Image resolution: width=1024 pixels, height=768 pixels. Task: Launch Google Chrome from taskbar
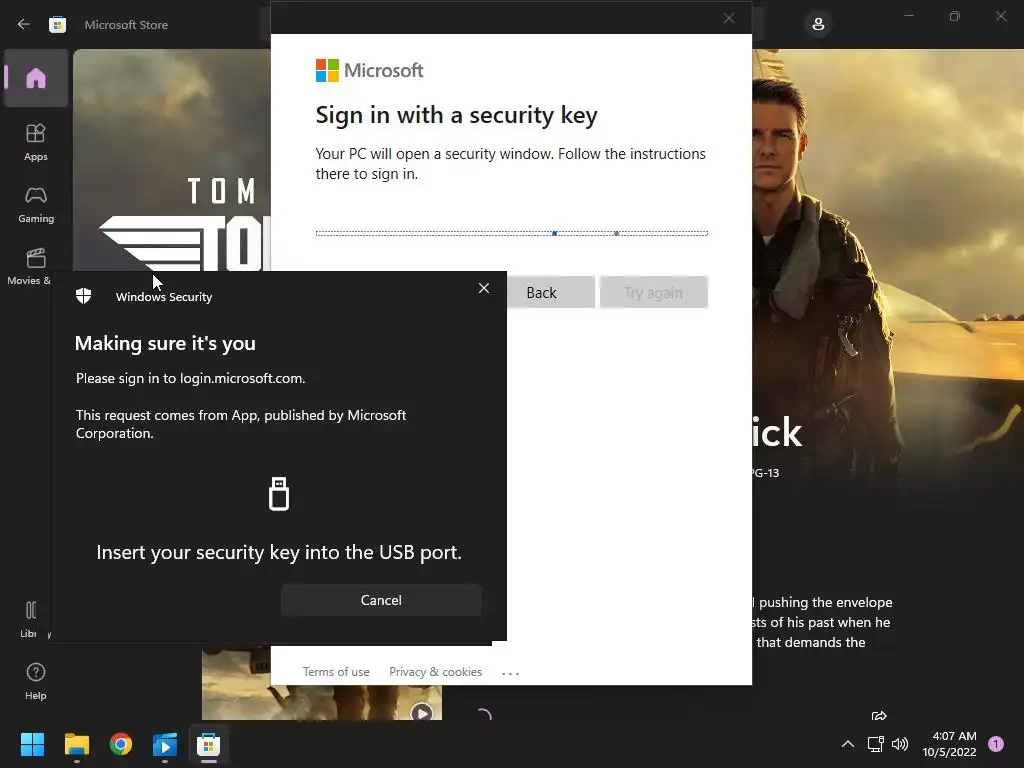point(121,744)
